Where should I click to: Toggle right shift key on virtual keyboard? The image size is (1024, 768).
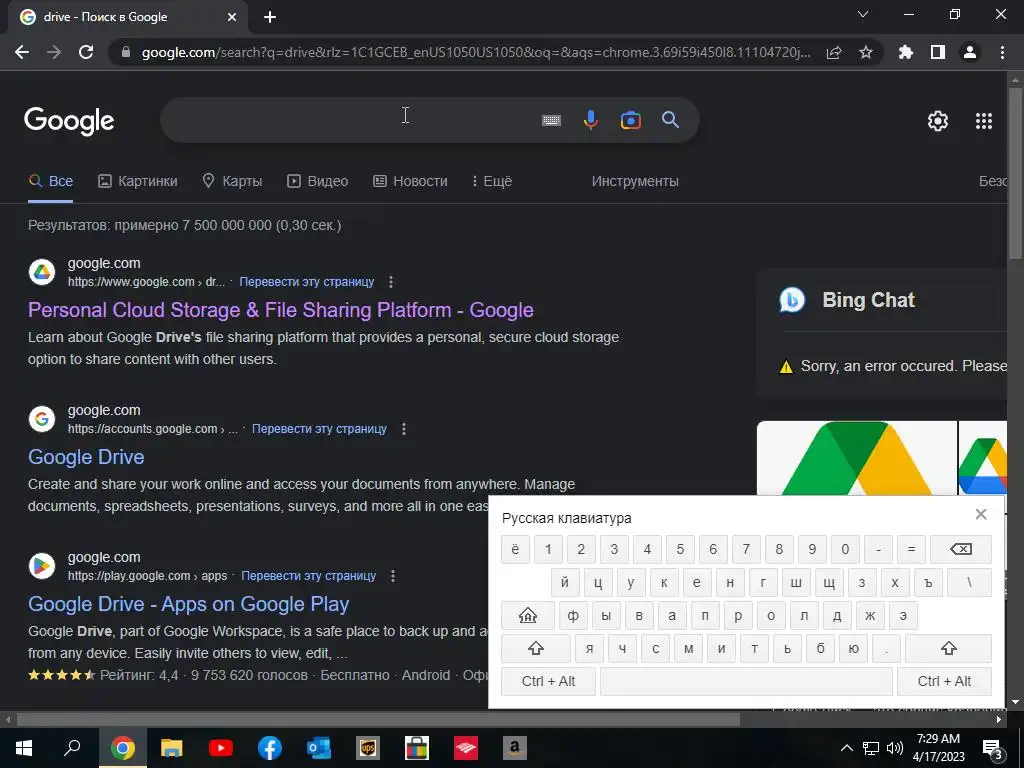point(948,648)
